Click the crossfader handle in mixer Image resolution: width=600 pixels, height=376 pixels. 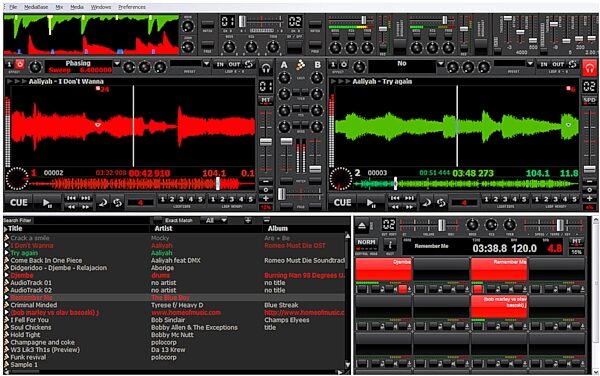pos(282,194)
